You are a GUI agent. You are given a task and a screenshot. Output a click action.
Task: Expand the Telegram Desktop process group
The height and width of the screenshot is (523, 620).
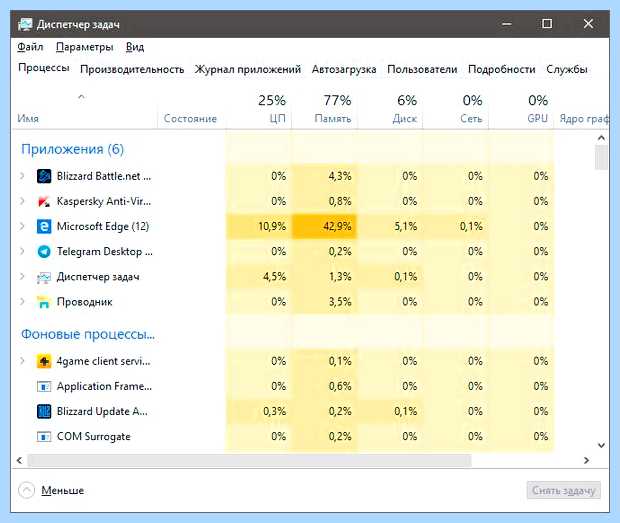tap(22, 251)
